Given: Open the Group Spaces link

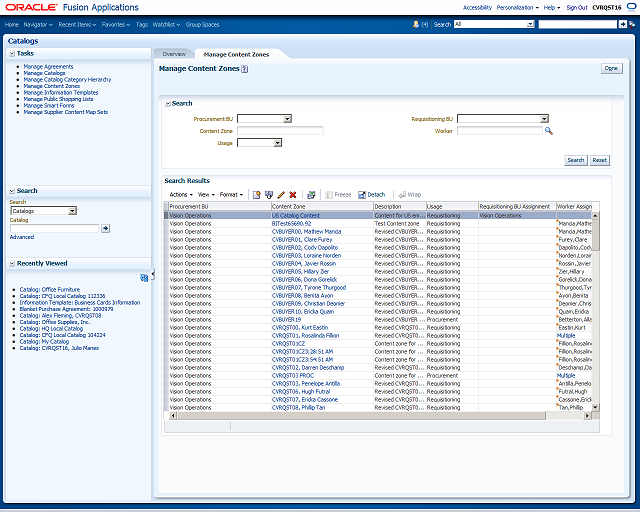Looking at the screenshot, I should (202, 24).
